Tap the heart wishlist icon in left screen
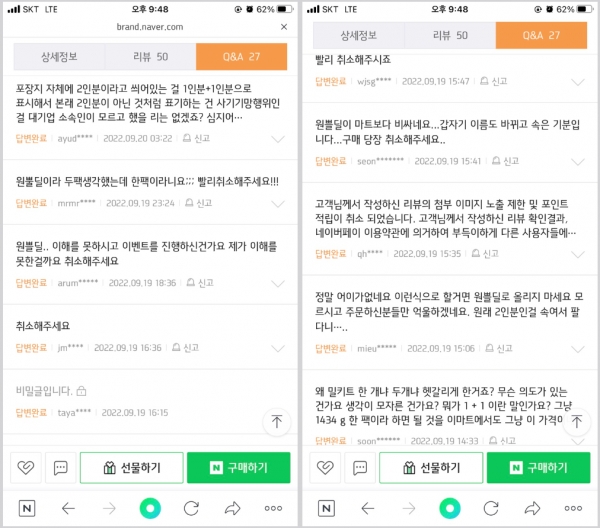Screen dimensions: 600x528 26,468
